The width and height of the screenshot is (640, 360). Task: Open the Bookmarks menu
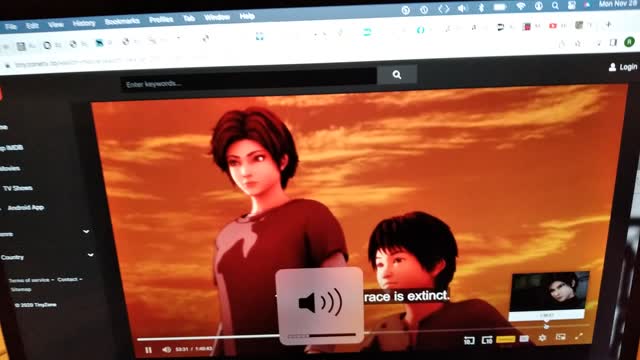122,21
